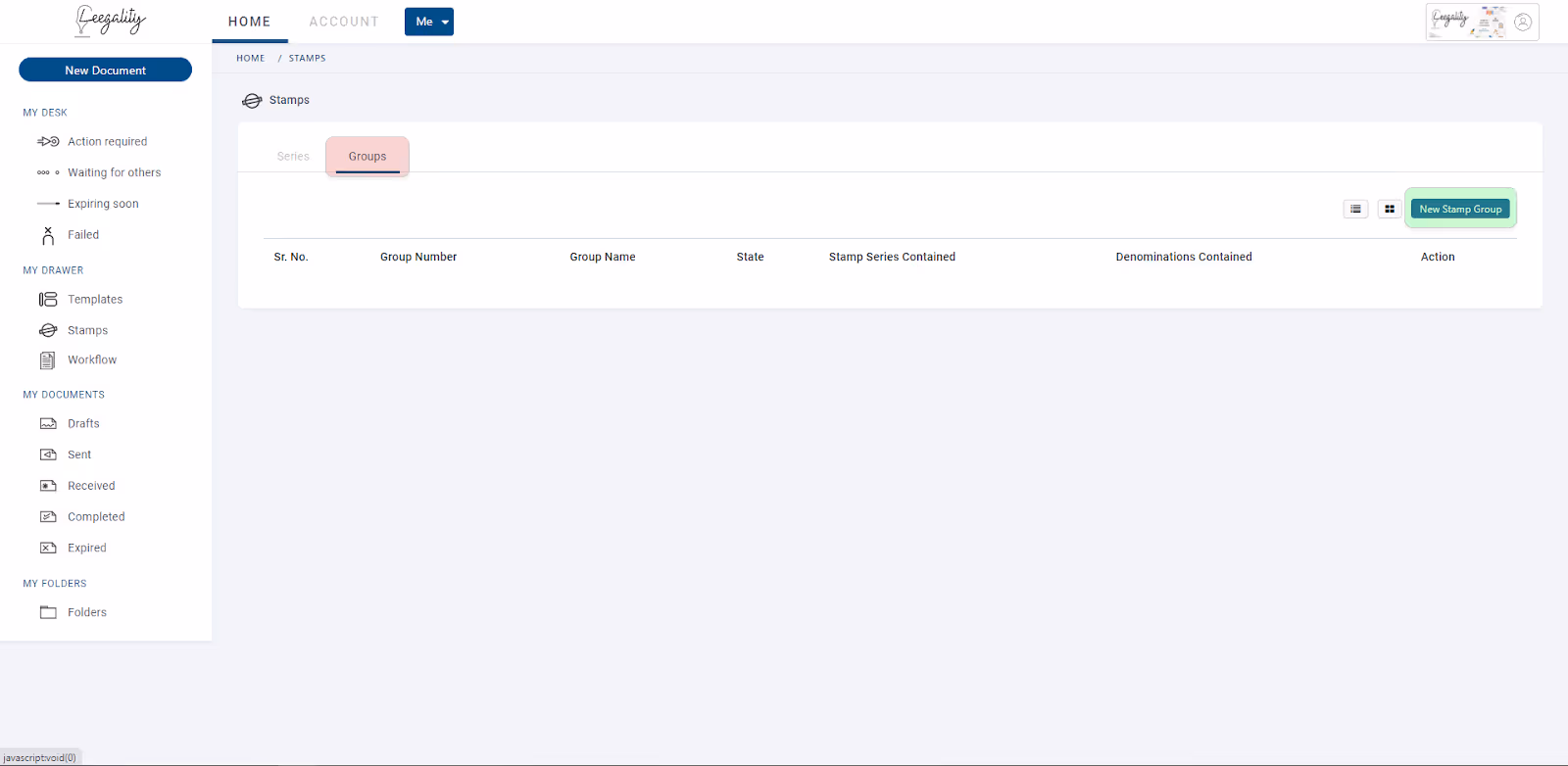Click the Stamps page heading icon
The height and width of the screenshot is (766, 1568).
(x=252, y=101)
